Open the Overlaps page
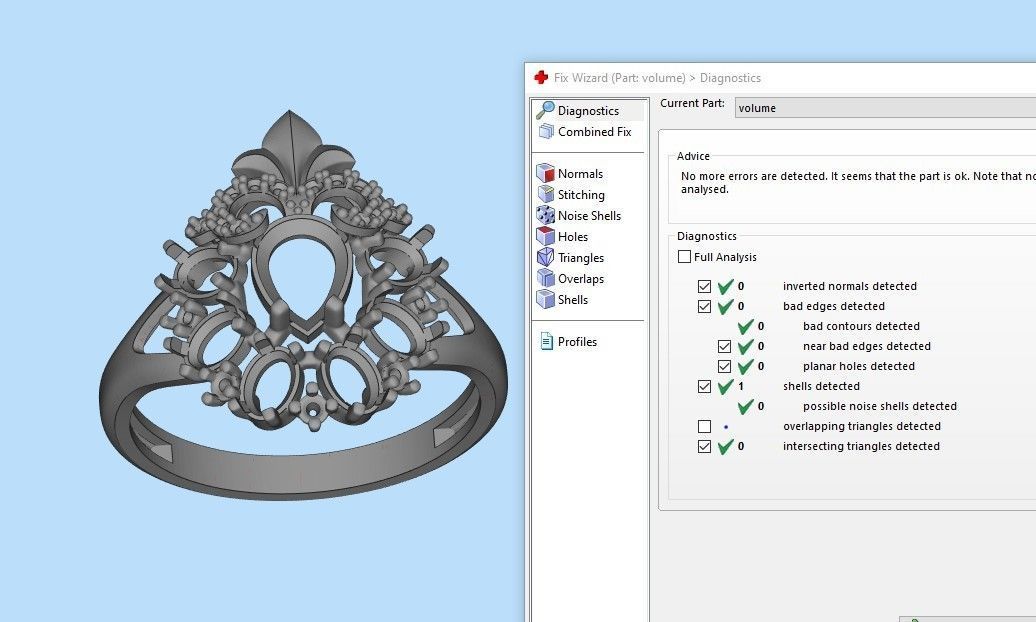Image resolution: width=1036 pixels, height=622 pixels. pos(580,279)
